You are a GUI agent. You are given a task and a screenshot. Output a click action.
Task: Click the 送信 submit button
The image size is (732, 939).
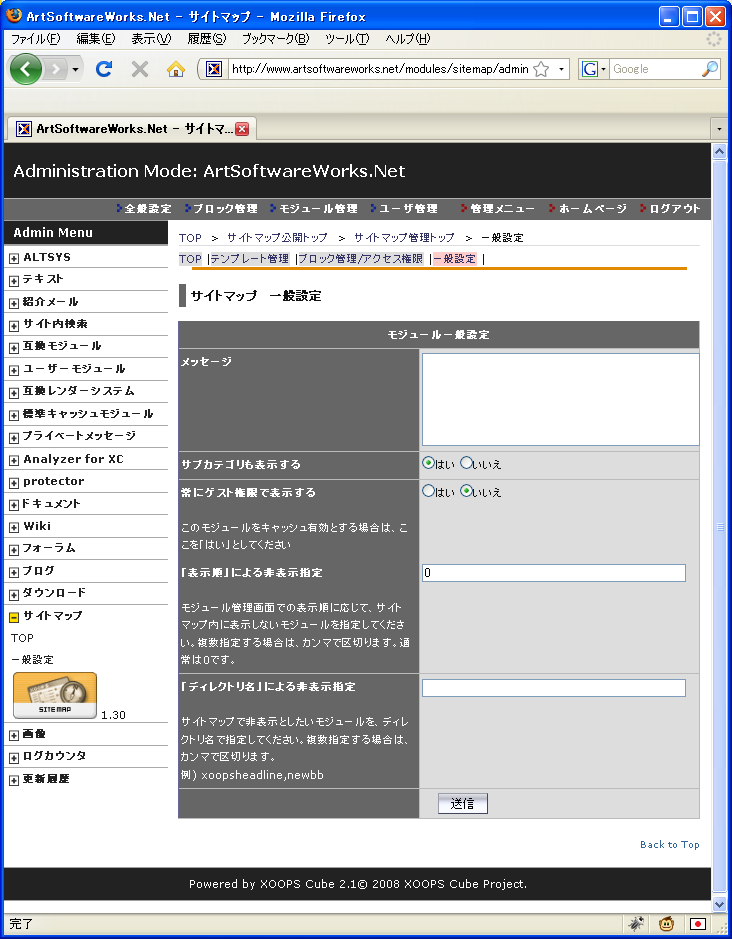pos(462,803)
